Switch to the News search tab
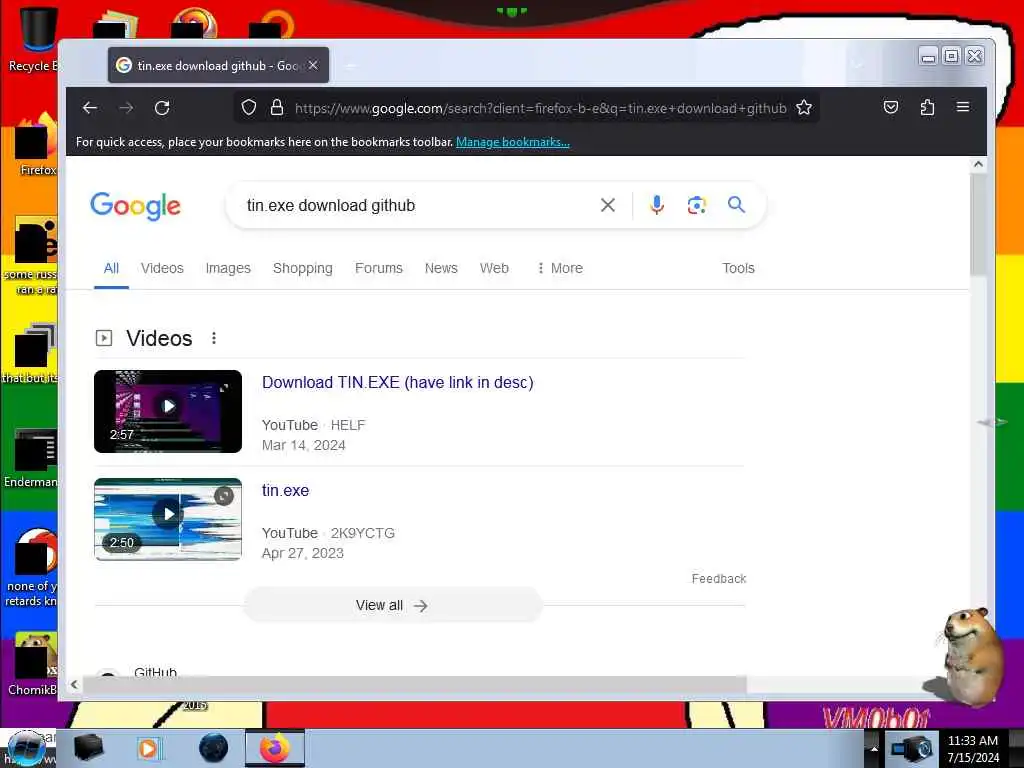 pyautogui.click(x=441, y=268)
